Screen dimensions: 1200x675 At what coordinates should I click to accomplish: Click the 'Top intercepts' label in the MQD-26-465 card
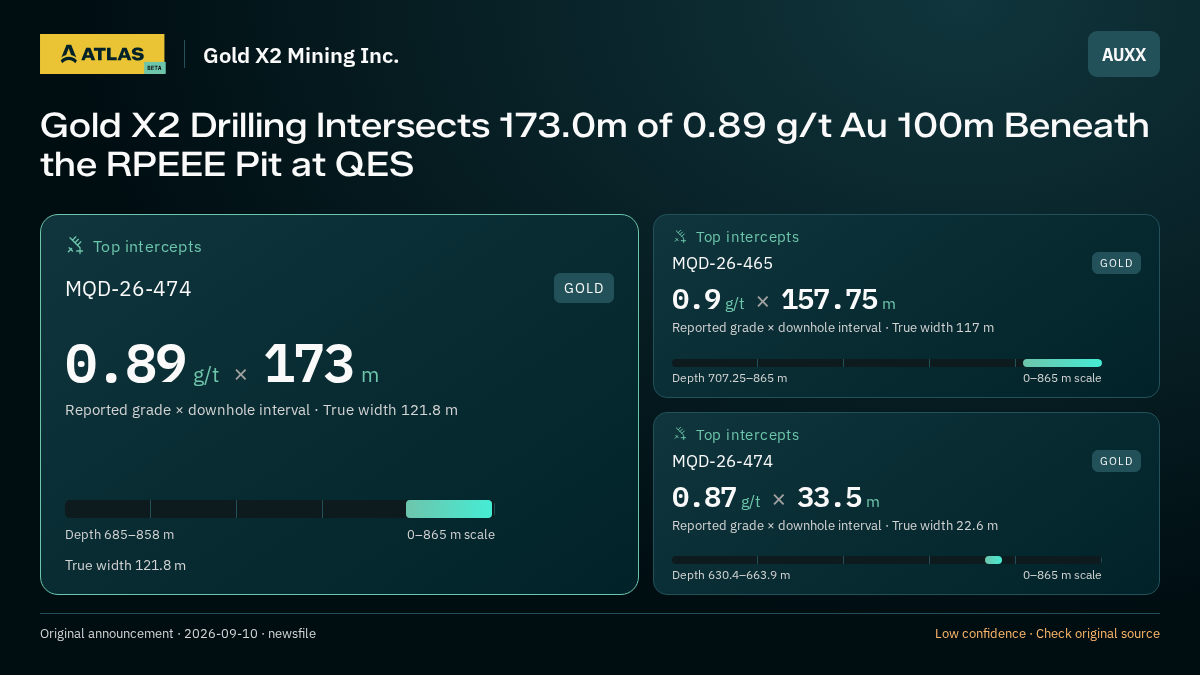click(x=747, y=237)
